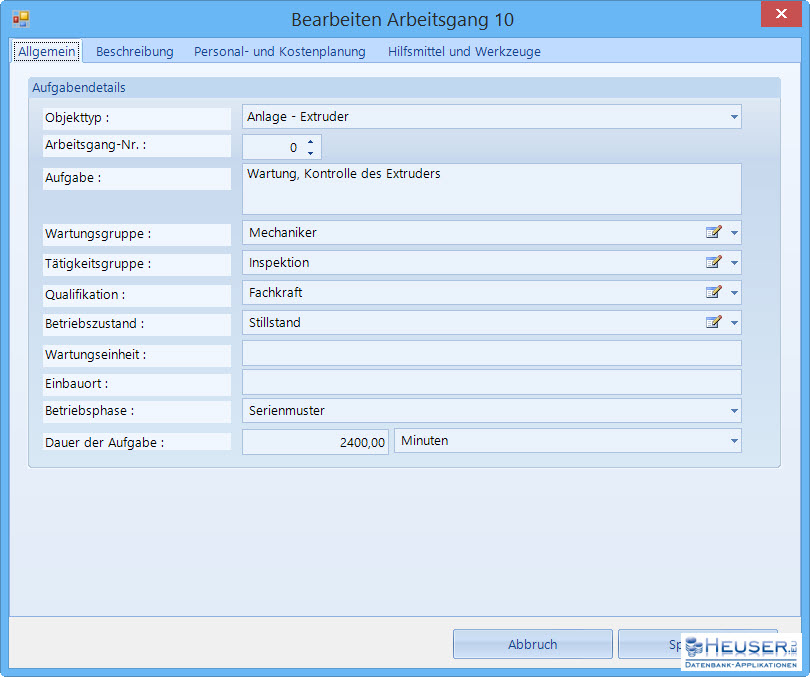Click the application icon in title bar
The height and width of the screenshot is (677, 810).
(20, 19)
